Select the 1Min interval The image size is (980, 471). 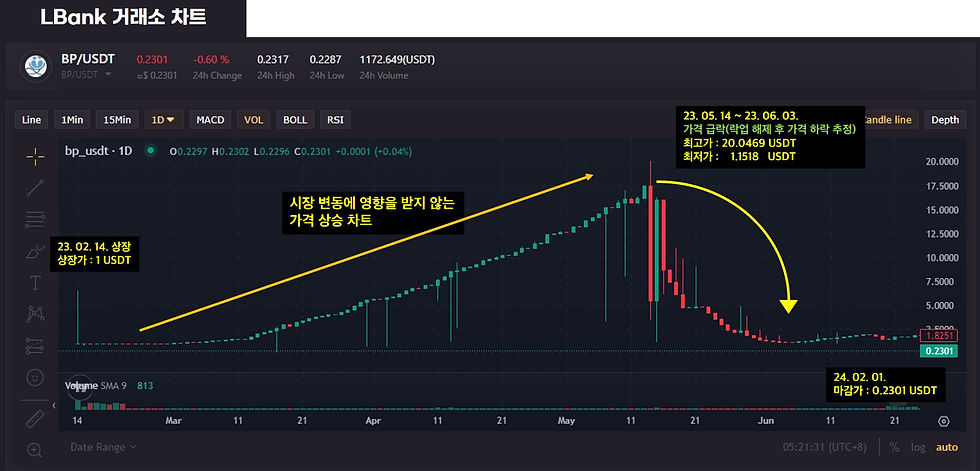(x=72, y=120)
